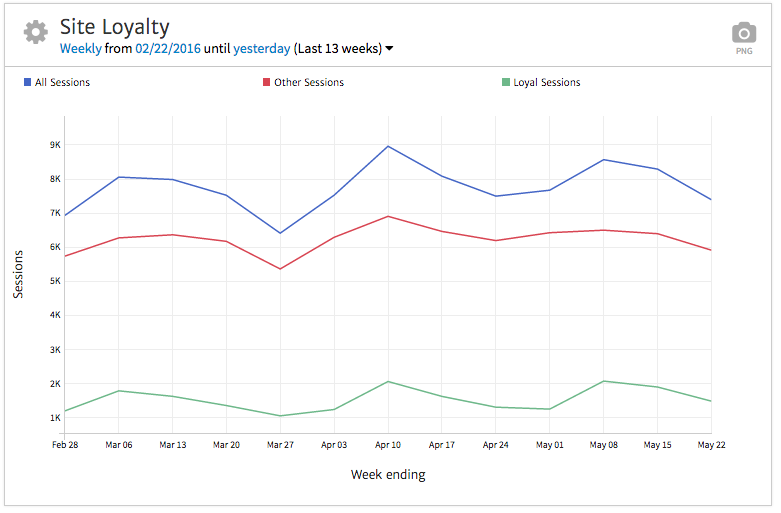Select Loyal Sessions point at May 08
Image resolution: width=781 pixels, height=513 pixels.
coord(604,381)
